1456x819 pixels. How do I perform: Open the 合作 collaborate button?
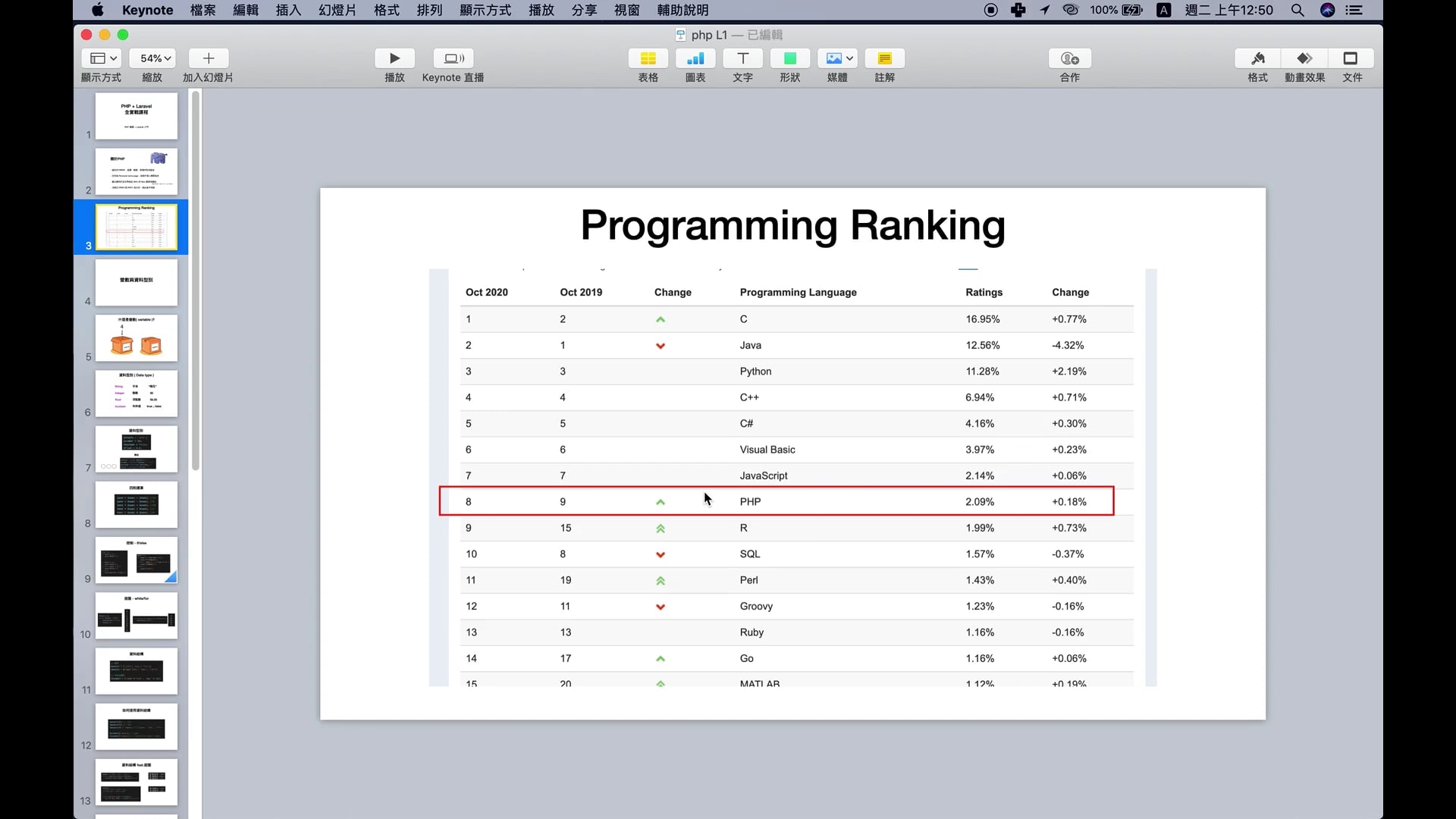[x=1069, y=58]
